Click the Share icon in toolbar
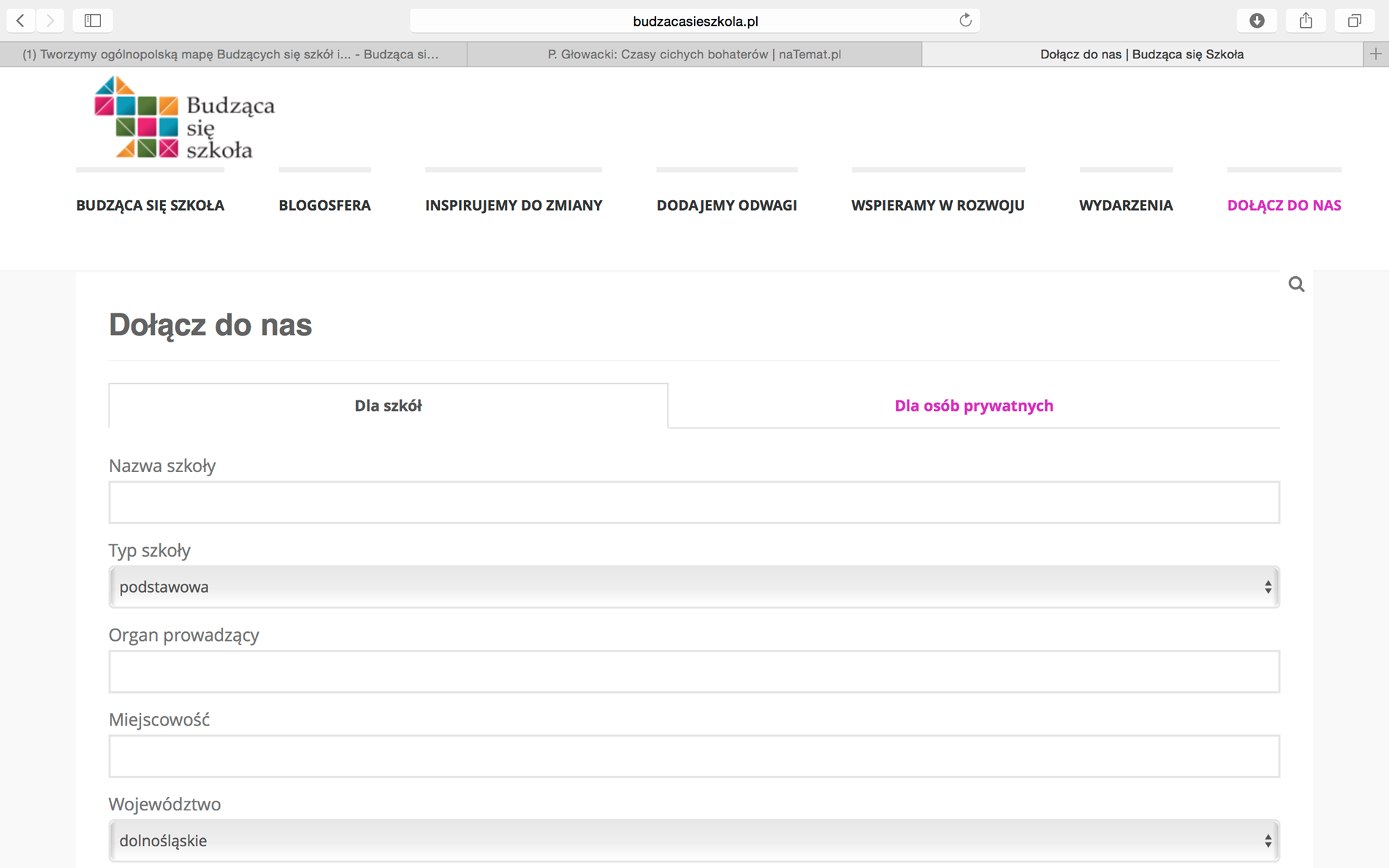 coord(1306,20)
